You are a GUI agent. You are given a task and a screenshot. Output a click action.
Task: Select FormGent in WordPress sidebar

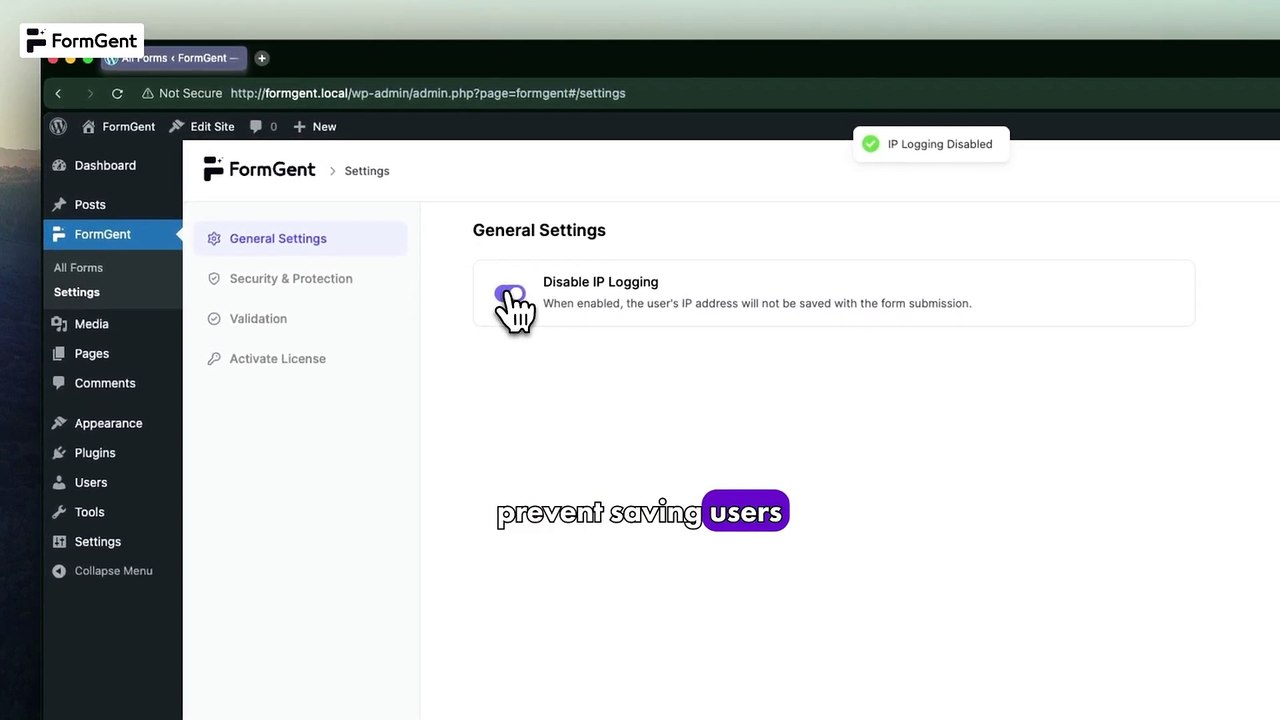tap(112, 234)
